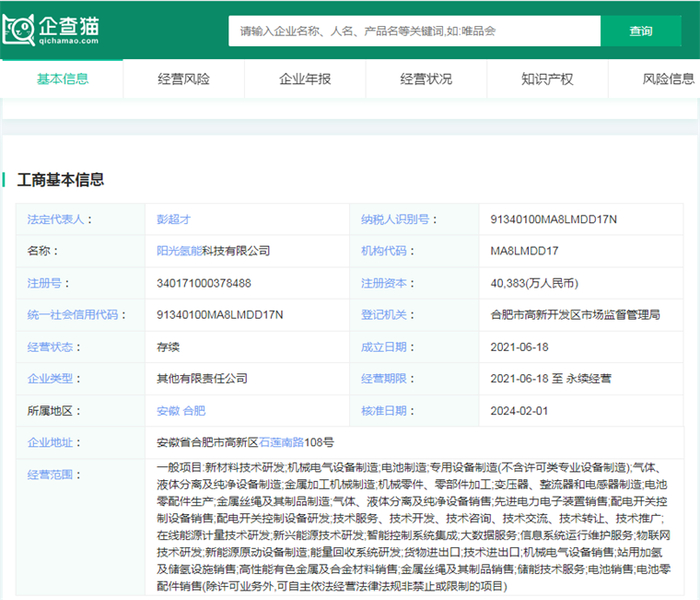This screenshot has height=600, width=700.
Task: Click the 工商基本信息 section heading
Action: pyautogui.click(x=61, y=180)
